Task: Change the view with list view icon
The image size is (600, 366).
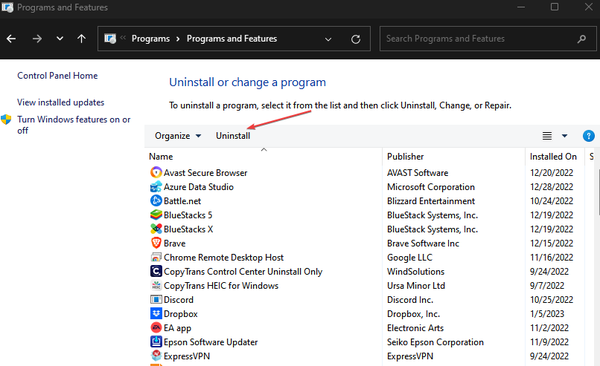Action: pos(547,136)
